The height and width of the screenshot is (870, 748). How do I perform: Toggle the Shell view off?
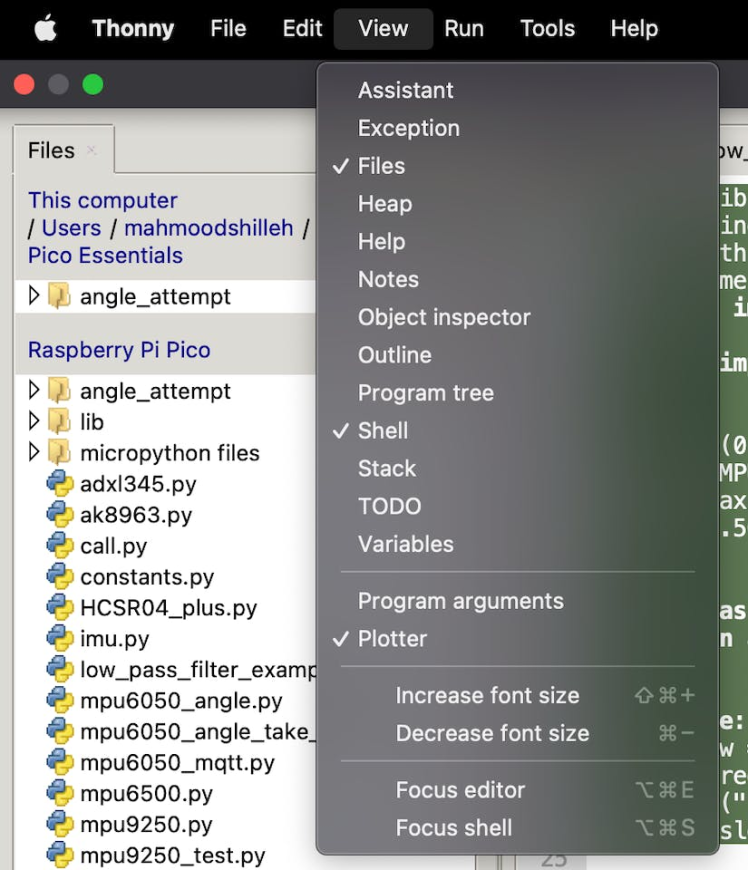pyautogui.click(x=382, y=431)
